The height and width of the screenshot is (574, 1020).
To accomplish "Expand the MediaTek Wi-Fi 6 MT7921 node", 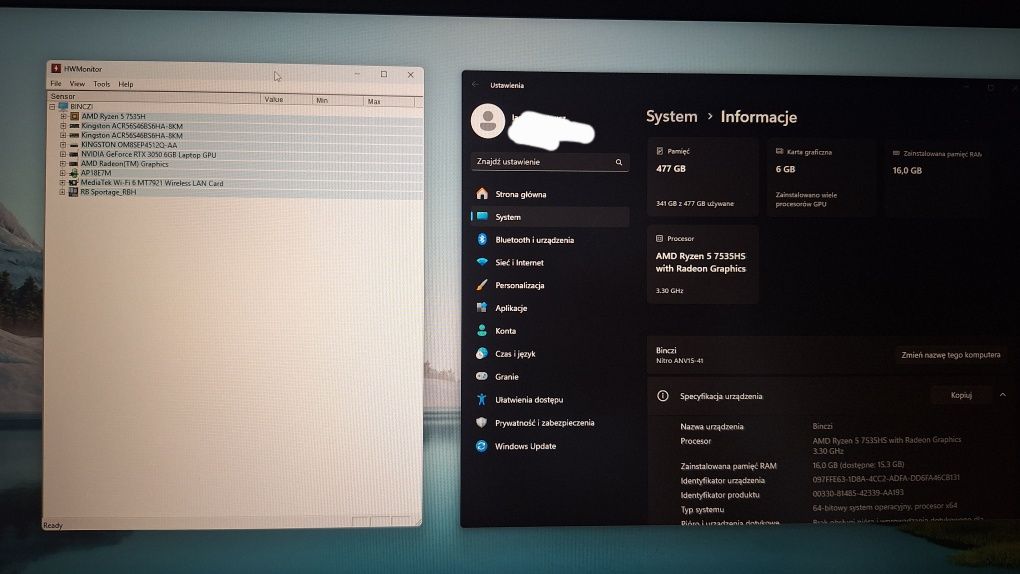I will (x=63, y=183).
